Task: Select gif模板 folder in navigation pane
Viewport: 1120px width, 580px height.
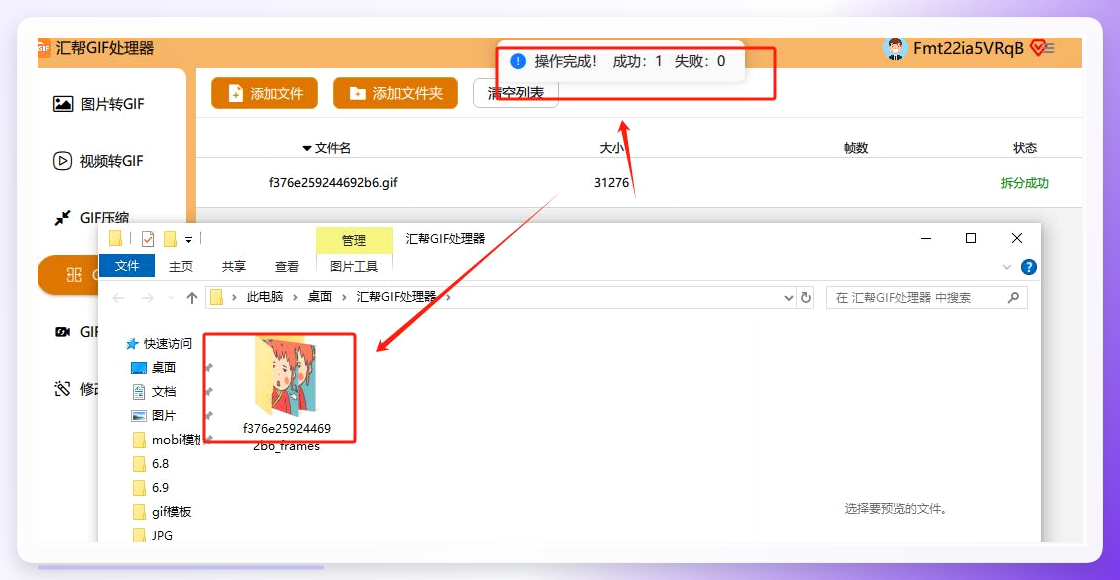Action: pyautogui.click(x=161, y=511)
